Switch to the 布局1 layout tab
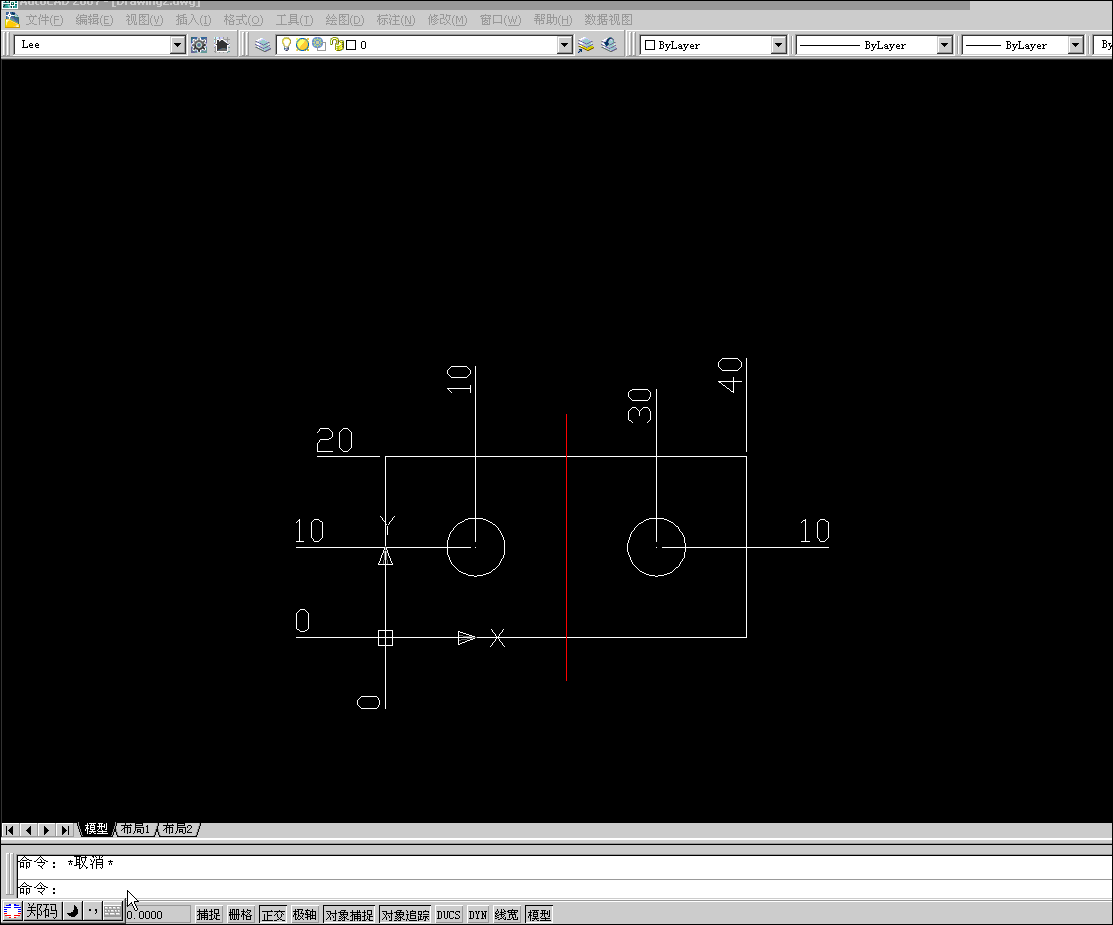This screenshot has width=1113, height=925. (x=135, y=828)
